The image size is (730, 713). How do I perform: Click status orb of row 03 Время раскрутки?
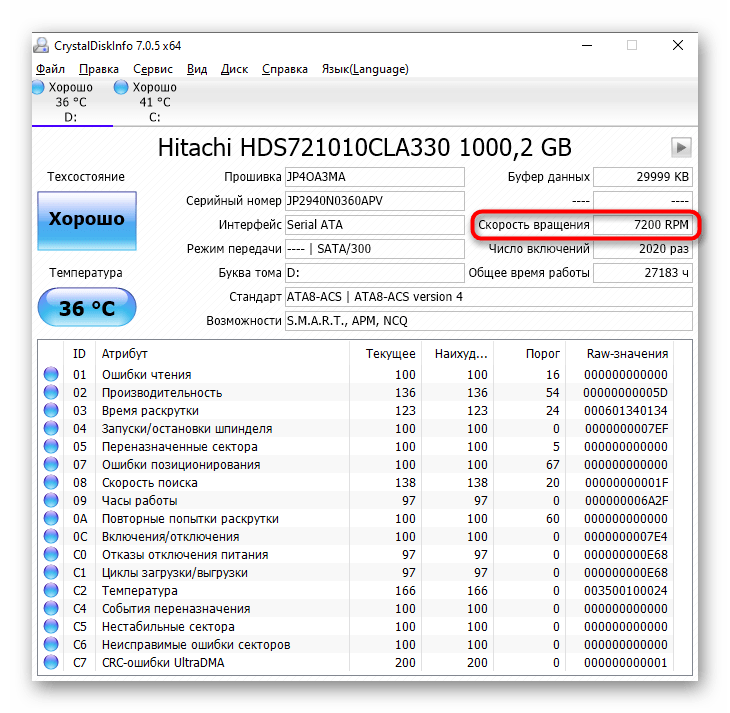pyautogui.click(x=51, y=410)
